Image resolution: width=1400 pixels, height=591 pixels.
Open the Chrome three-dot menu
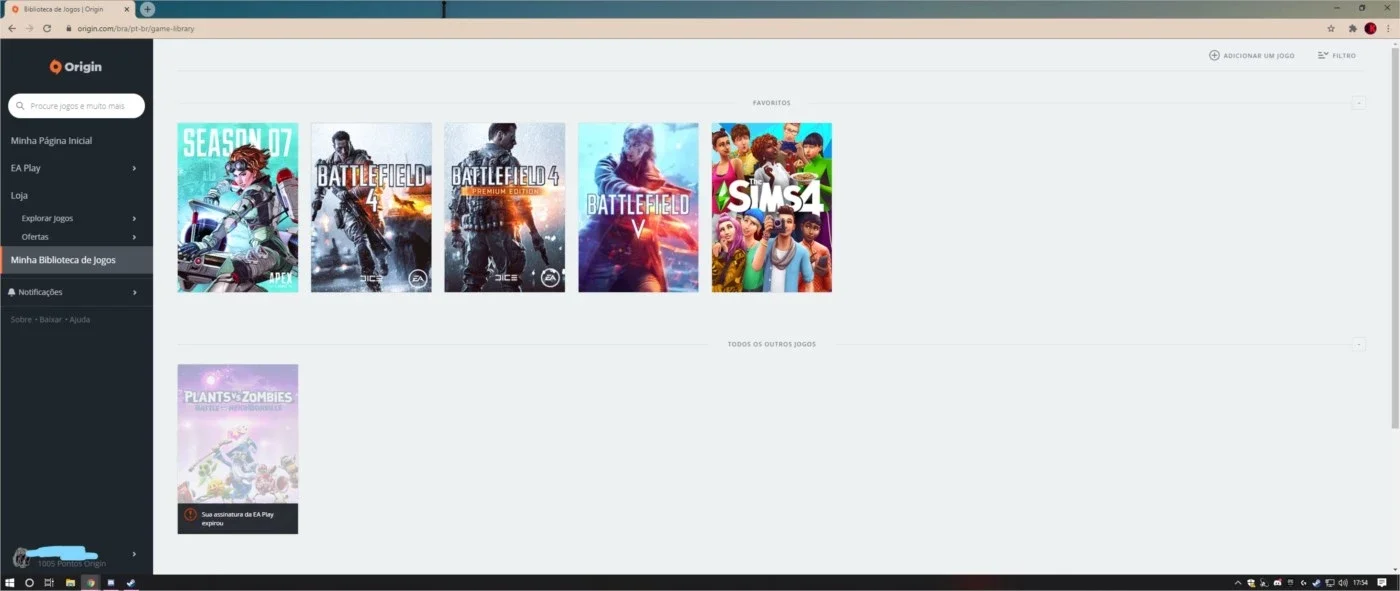[1388, 28]
